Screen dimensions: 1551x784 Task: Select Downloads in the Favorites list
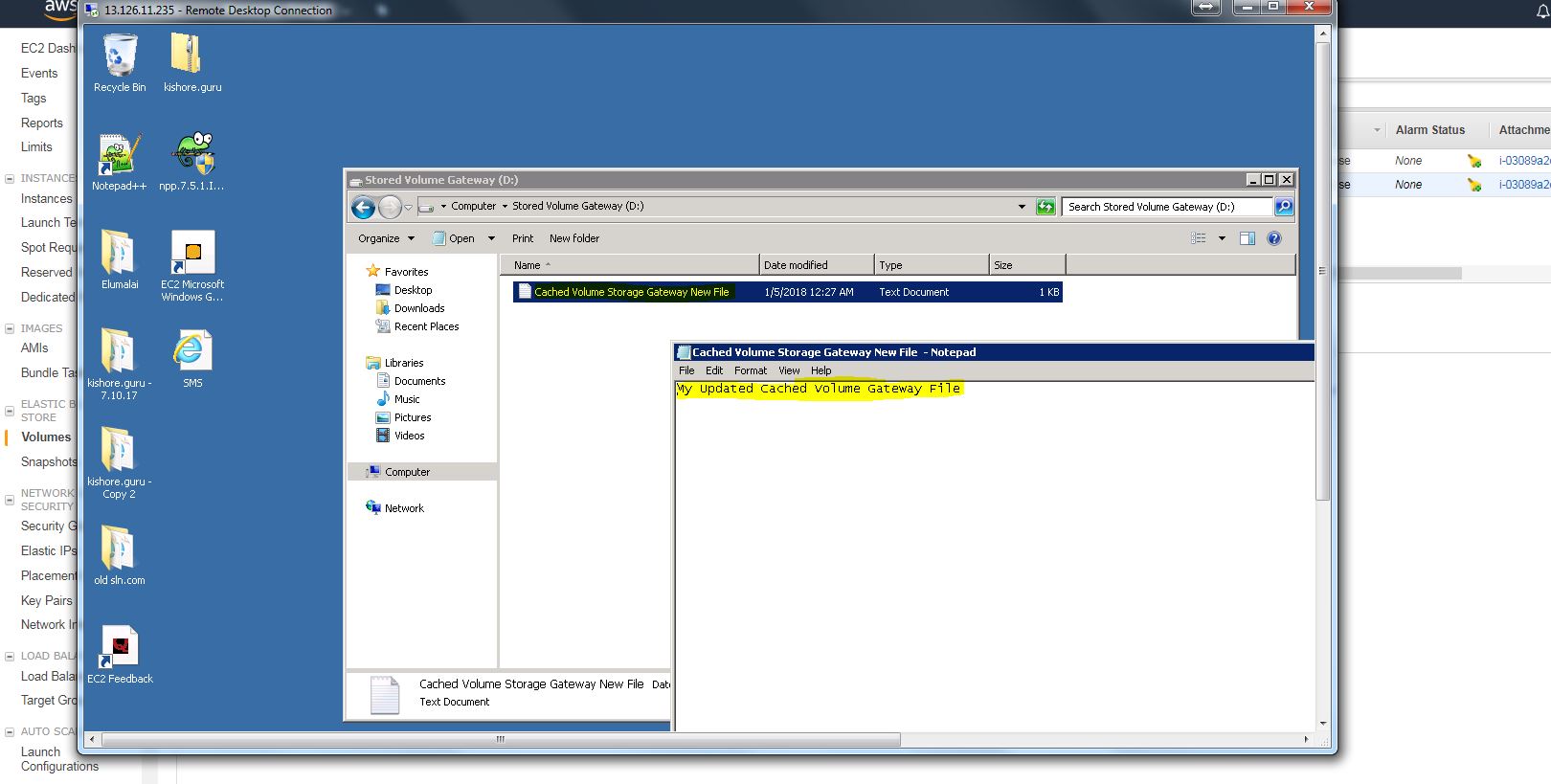(419, 308)
